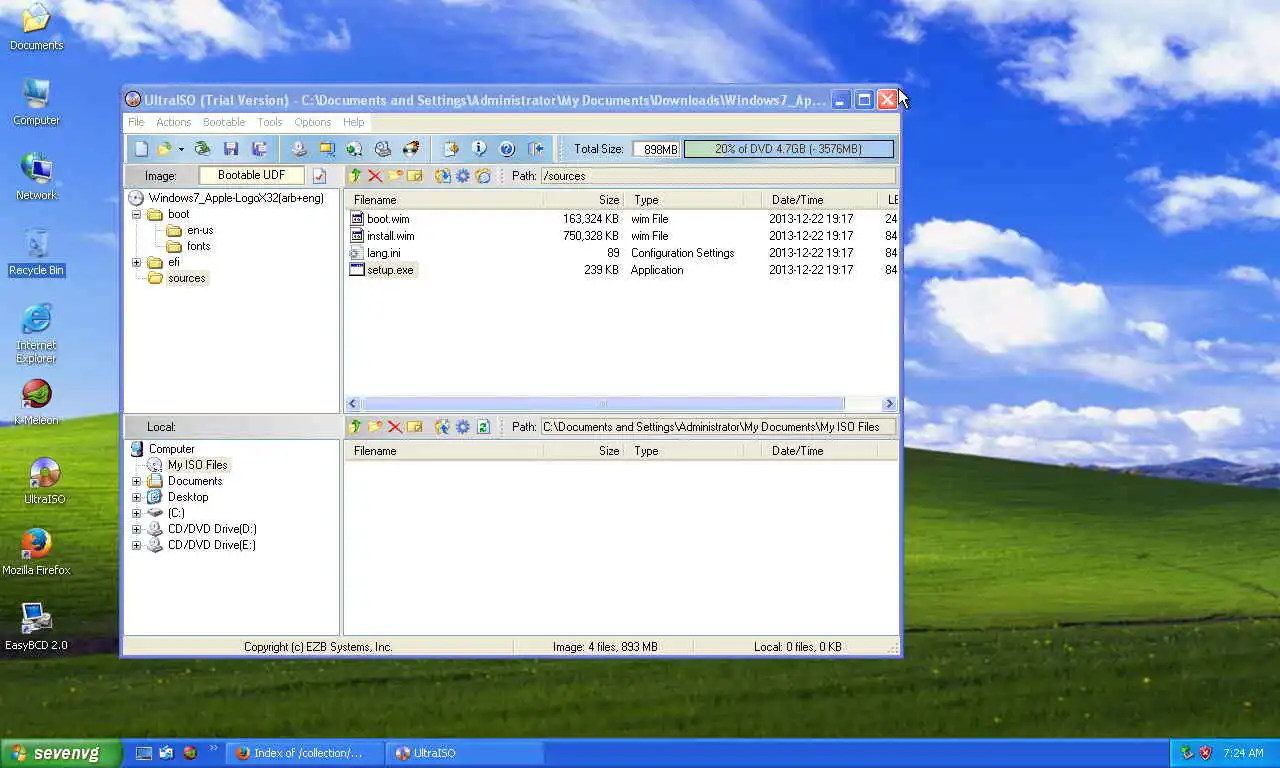1280x768 pixels.
Task: Click New Folder icon in image pane toolbar
Action: [395, 176]
